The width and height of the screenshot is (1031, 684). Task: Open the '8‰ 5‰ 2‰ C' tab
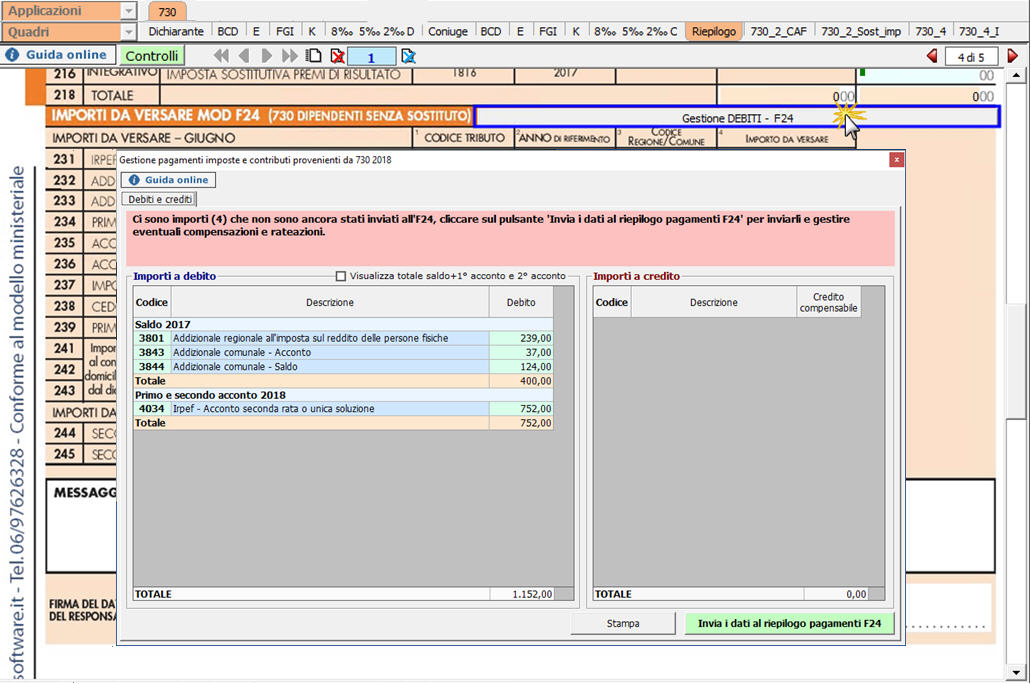pos(635,32)
